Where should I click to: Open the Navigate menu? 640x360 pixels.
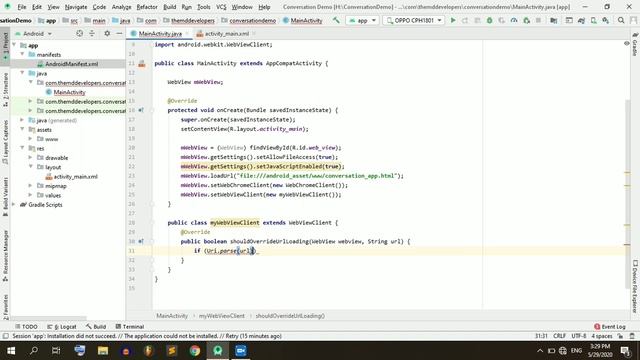76,7
